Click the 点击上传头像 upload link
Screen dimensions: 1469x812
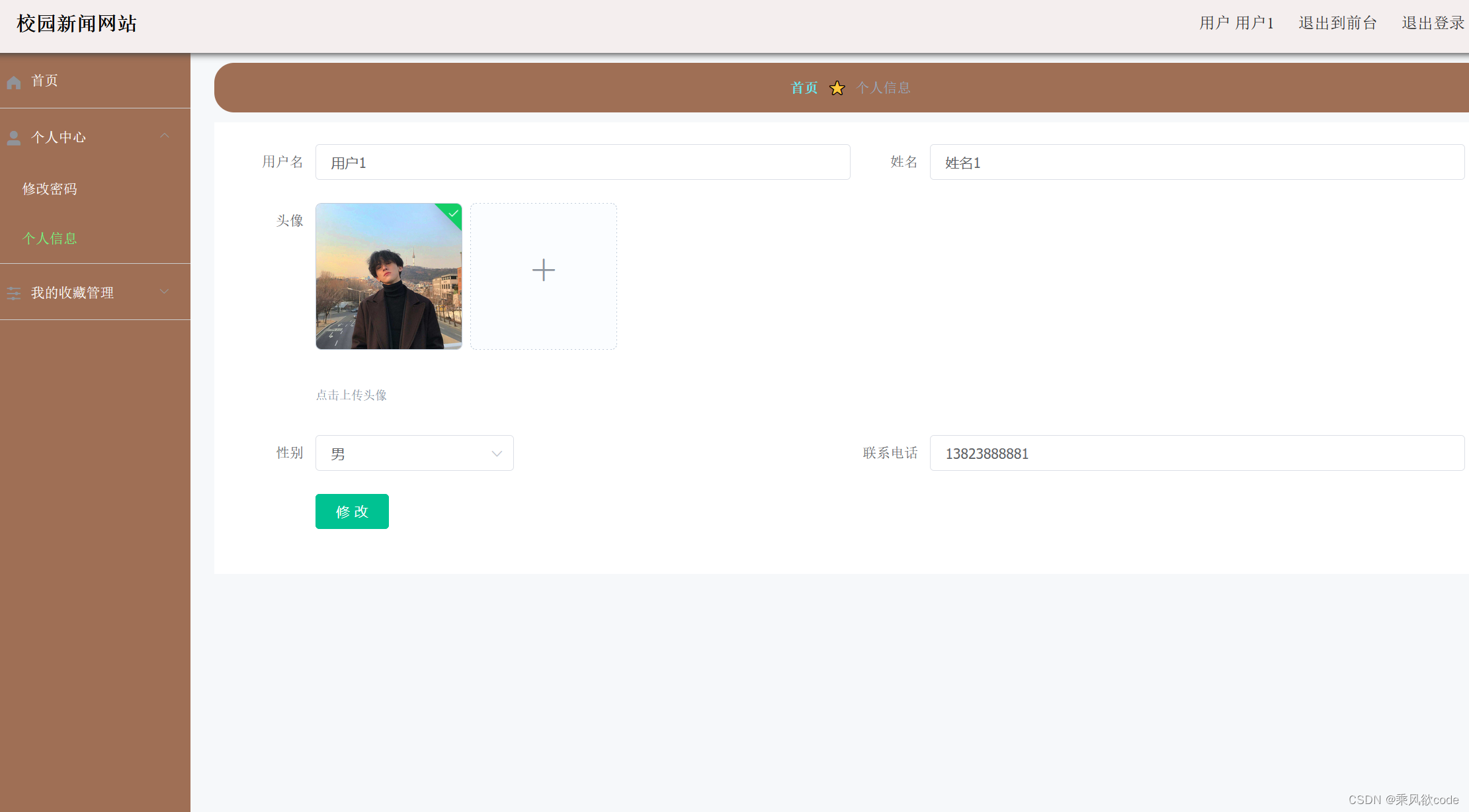[351, 395]
